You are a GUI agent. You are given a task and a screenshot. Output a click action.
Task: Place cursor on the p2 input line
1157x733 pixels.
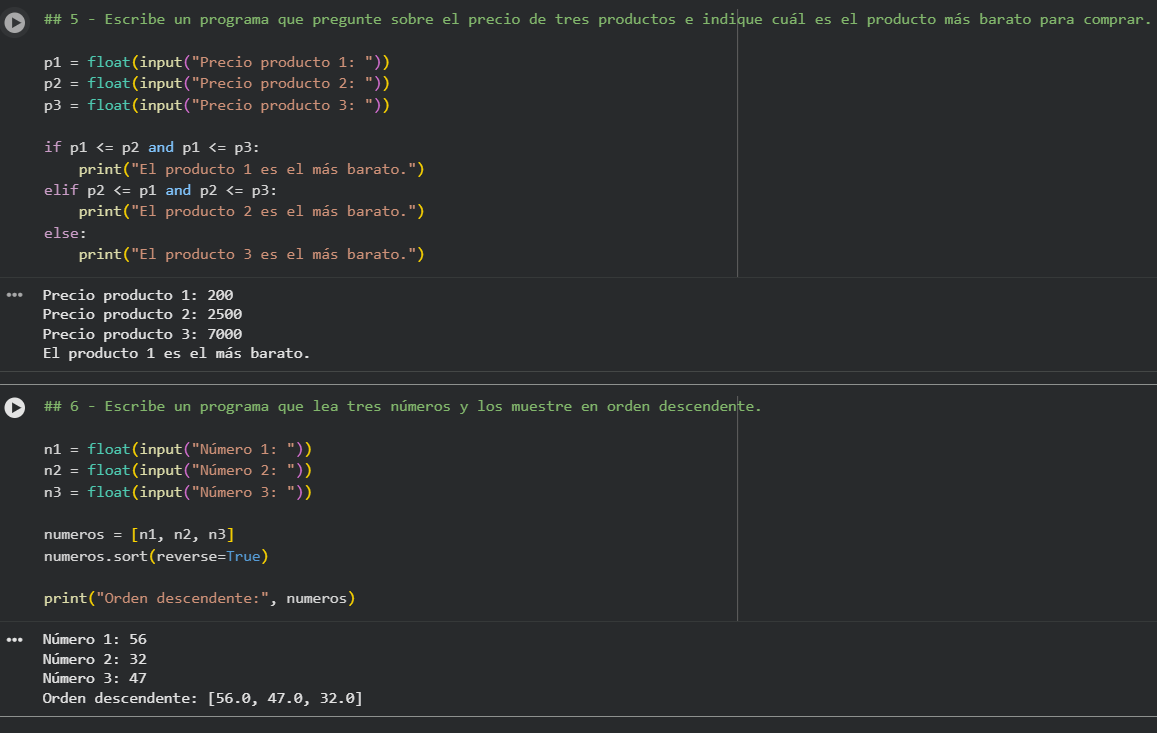click(216, 83)
